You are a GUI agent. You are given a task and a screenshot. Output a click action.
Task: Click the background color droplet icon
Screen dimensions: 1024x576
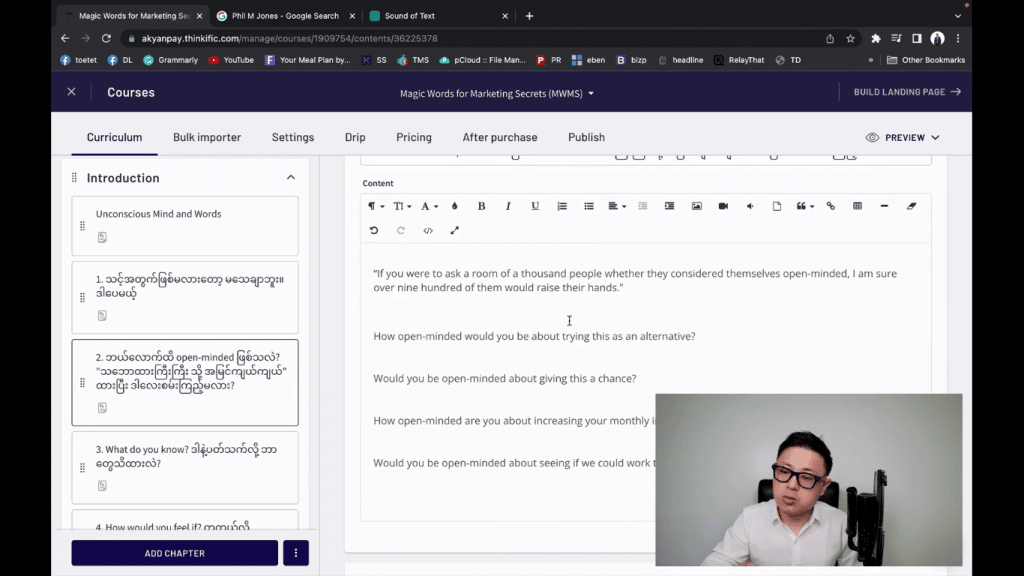(x=455, y=206)
